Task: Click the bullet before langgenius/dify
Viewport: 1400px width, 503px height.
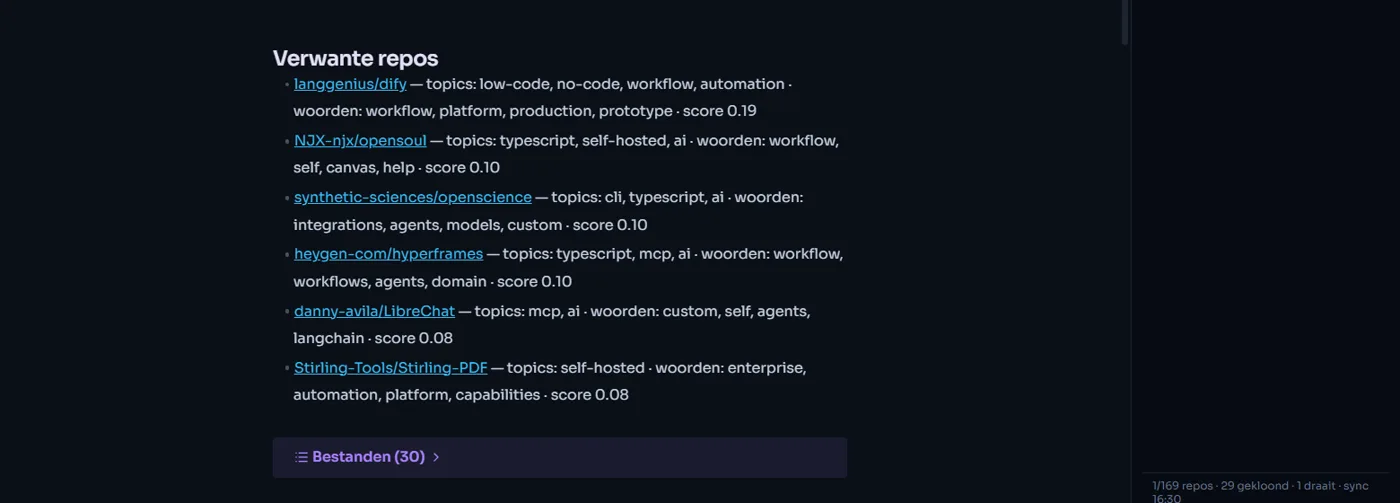Action: (x=287, y=85)
